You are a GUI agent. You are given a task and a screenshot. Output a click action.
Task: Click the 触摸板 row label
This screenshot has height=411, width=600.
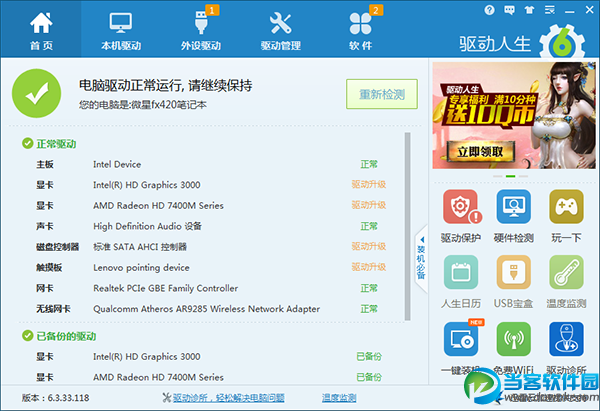coord(49,267)
